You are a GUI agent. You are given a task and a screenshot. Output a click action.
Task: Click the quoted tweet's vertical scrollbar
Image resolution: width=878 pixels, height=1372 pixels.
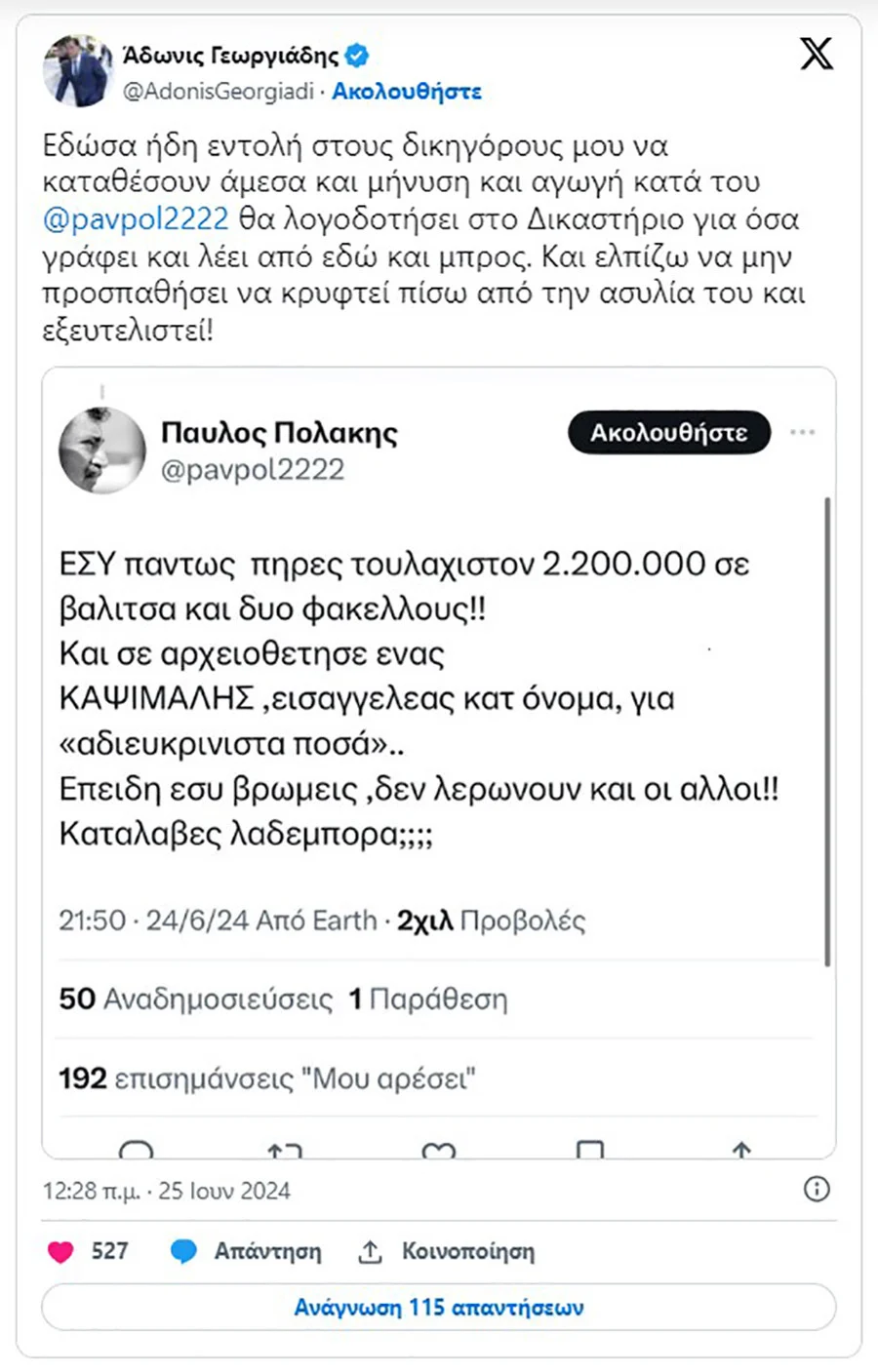(x=827, y=731)
